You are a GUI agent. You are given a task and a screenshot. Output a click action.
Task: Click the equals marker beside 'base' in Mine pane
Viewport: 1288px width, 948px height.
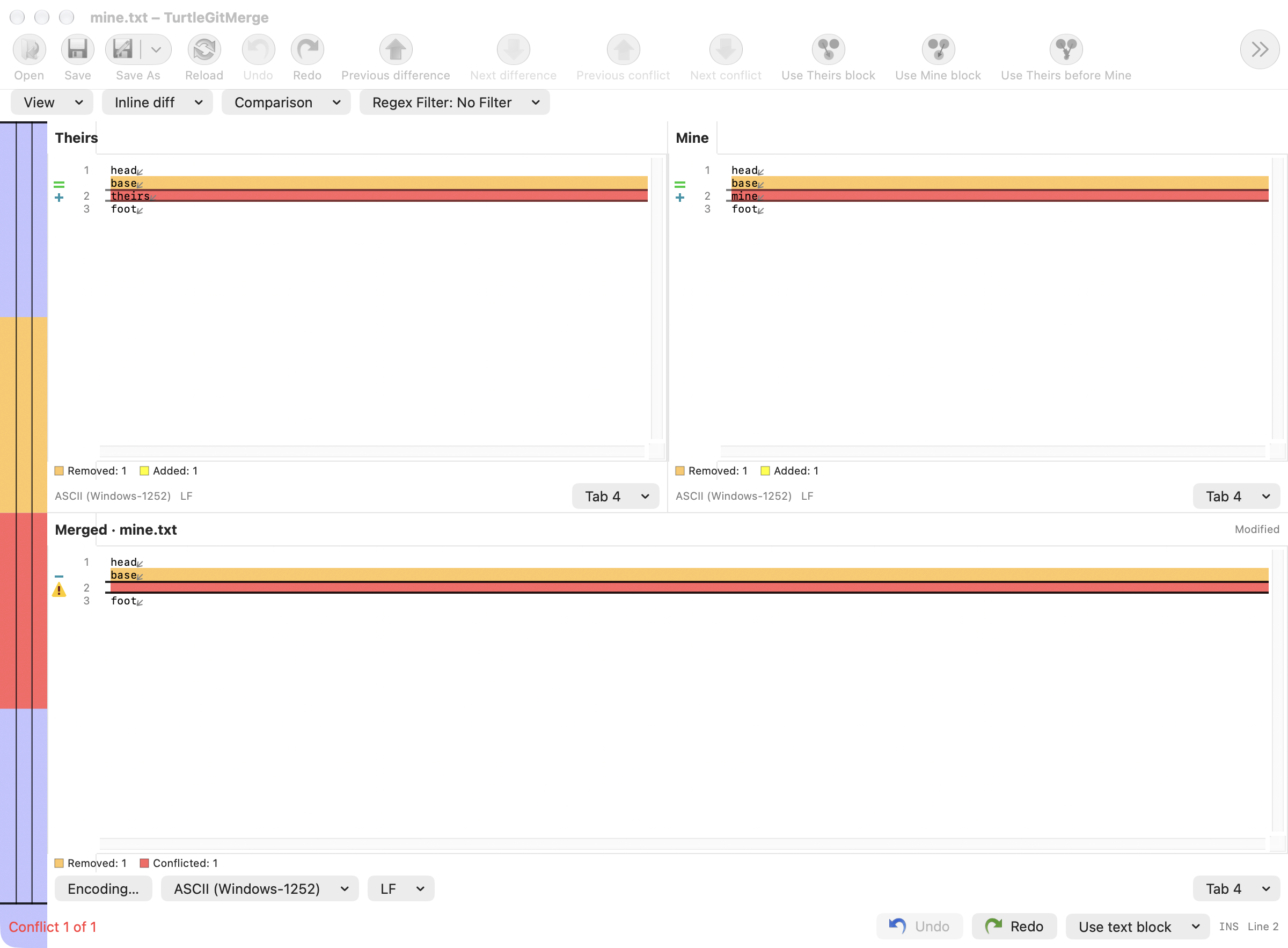[x=680, y=185]
